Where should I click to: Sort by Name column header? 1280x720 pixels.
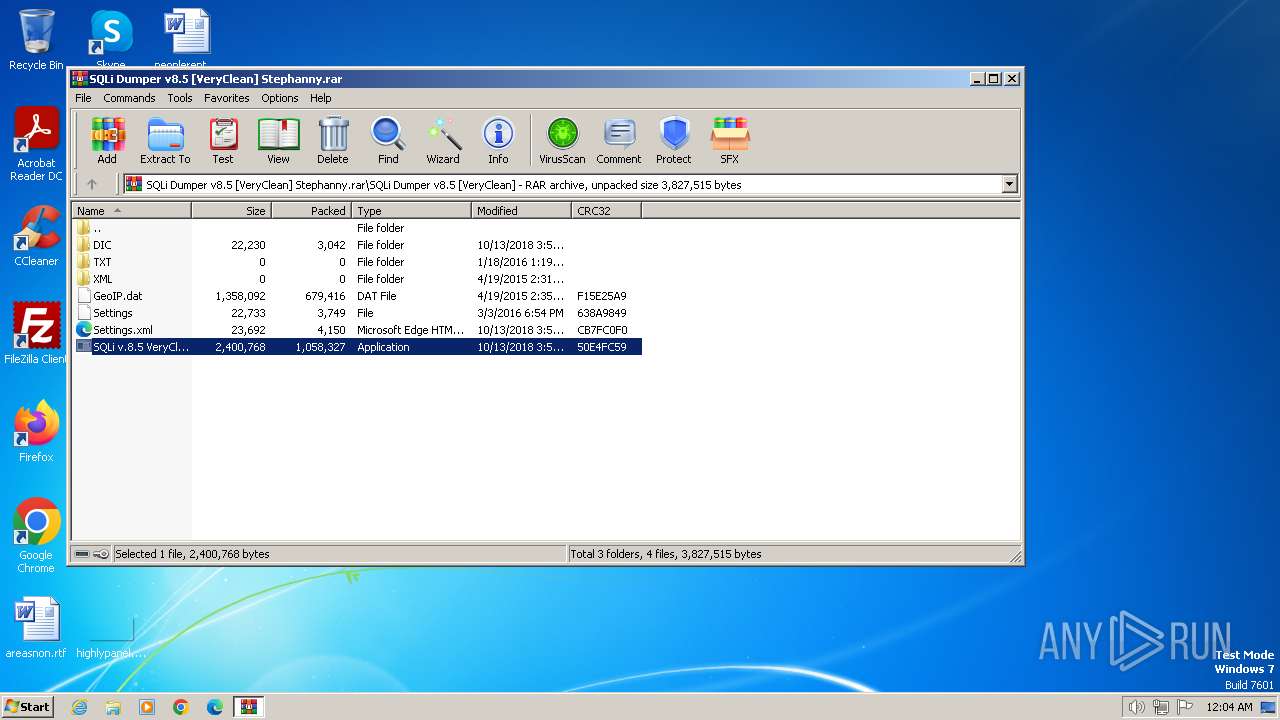pyautogui.click(x=131, y=211)
